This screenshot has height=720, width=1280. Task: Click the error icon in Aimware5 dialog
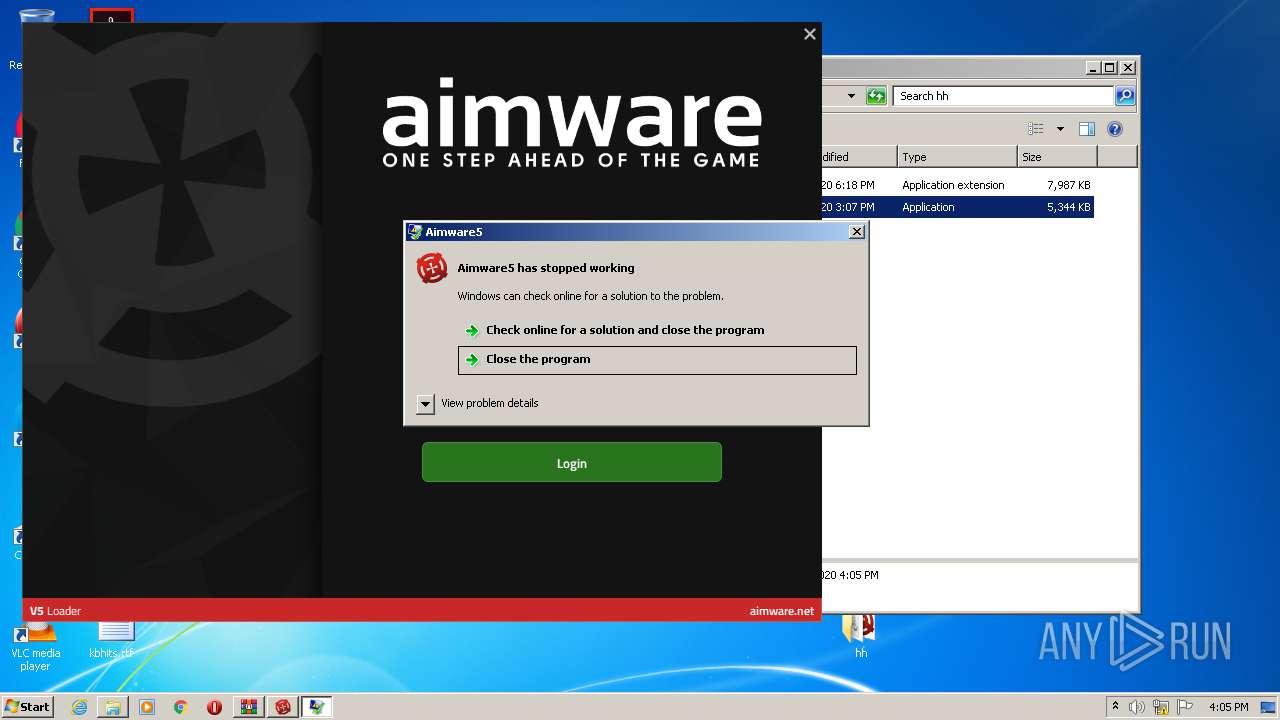(x=432, y=268)
